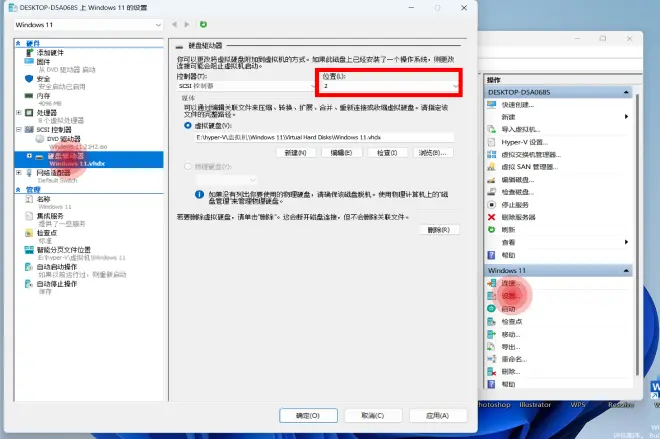Select the DVD 驱动器 item

pyautogui.click(x=63, y=139)
